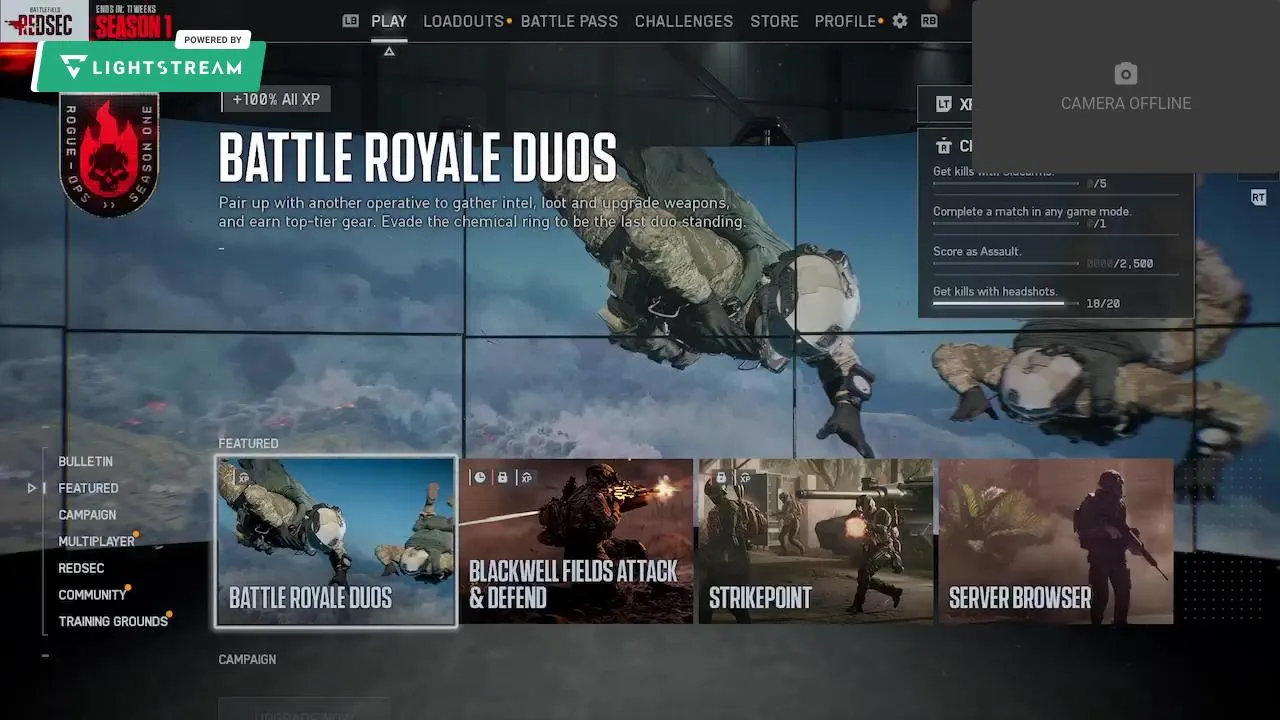Image resolution: width=1280 pixels, height=720 pixels.
Task: Click 'Score as Assault.' challenge text
Action: (x=977, y=251)
